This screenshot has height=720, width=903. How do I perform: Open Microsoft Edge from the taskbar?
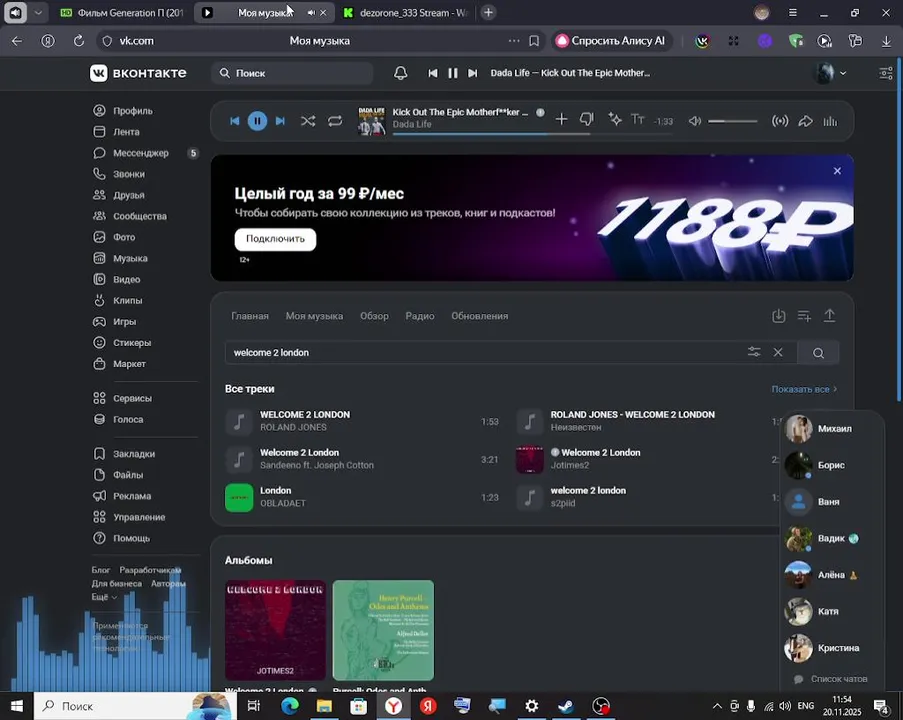(x=290, y=706)
